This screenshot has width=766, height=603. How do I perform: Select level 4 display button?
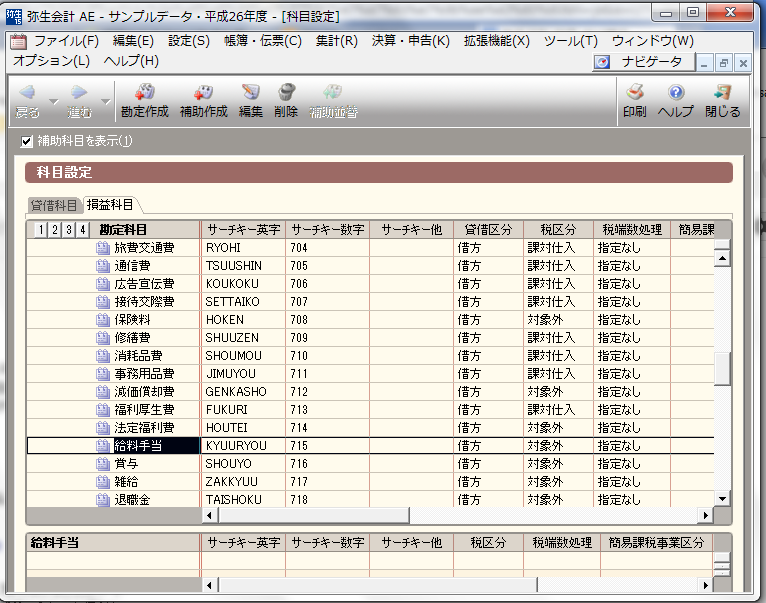coord(83,230)
